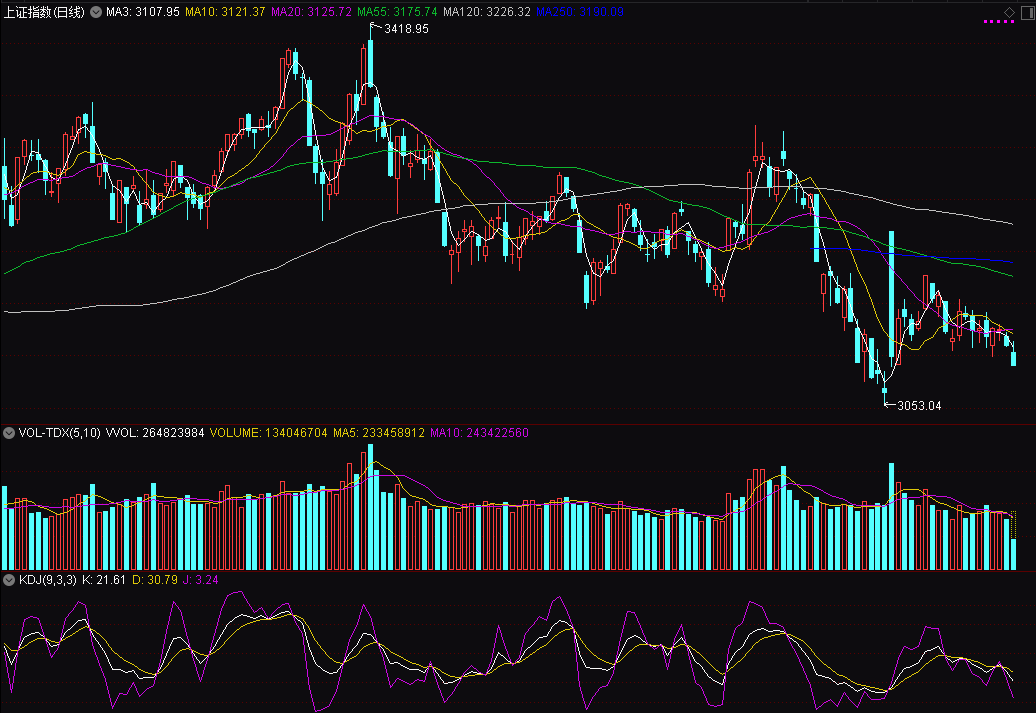The height and width of the screenshot is (713, 1036).
Task: Click the diamond icon at top right
Action: (x=1009, y=11)
